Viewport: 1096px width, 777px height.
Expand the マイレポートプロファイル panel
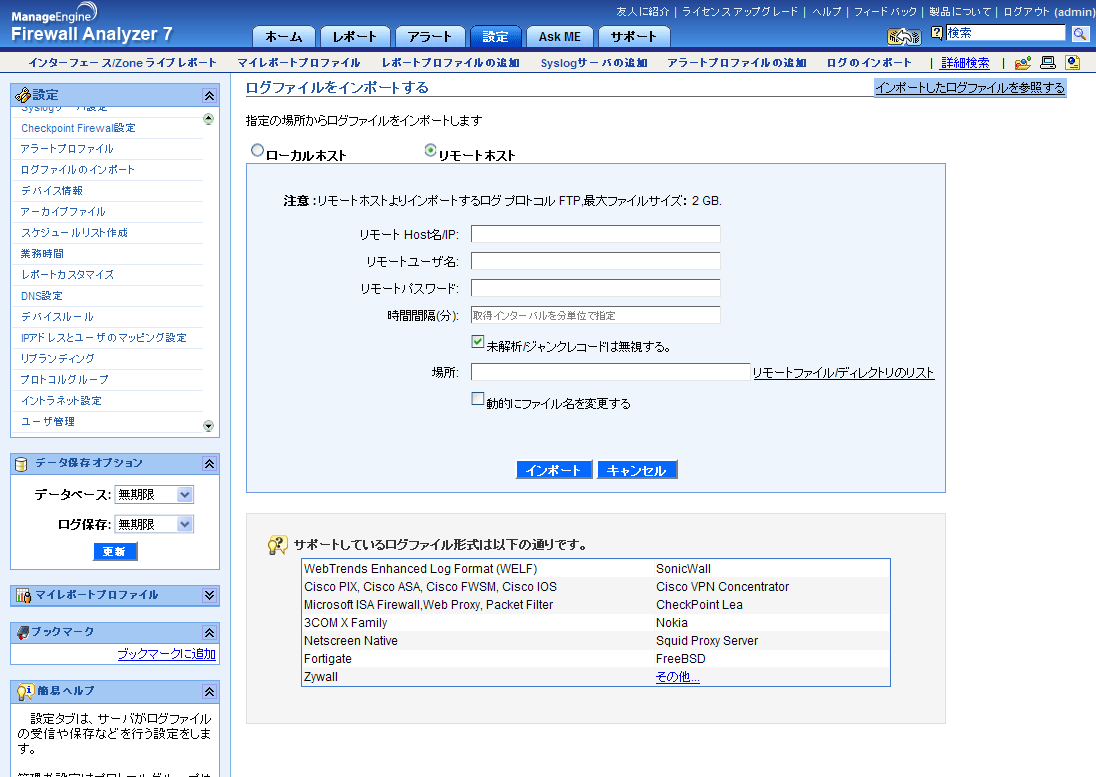point(209,595)
